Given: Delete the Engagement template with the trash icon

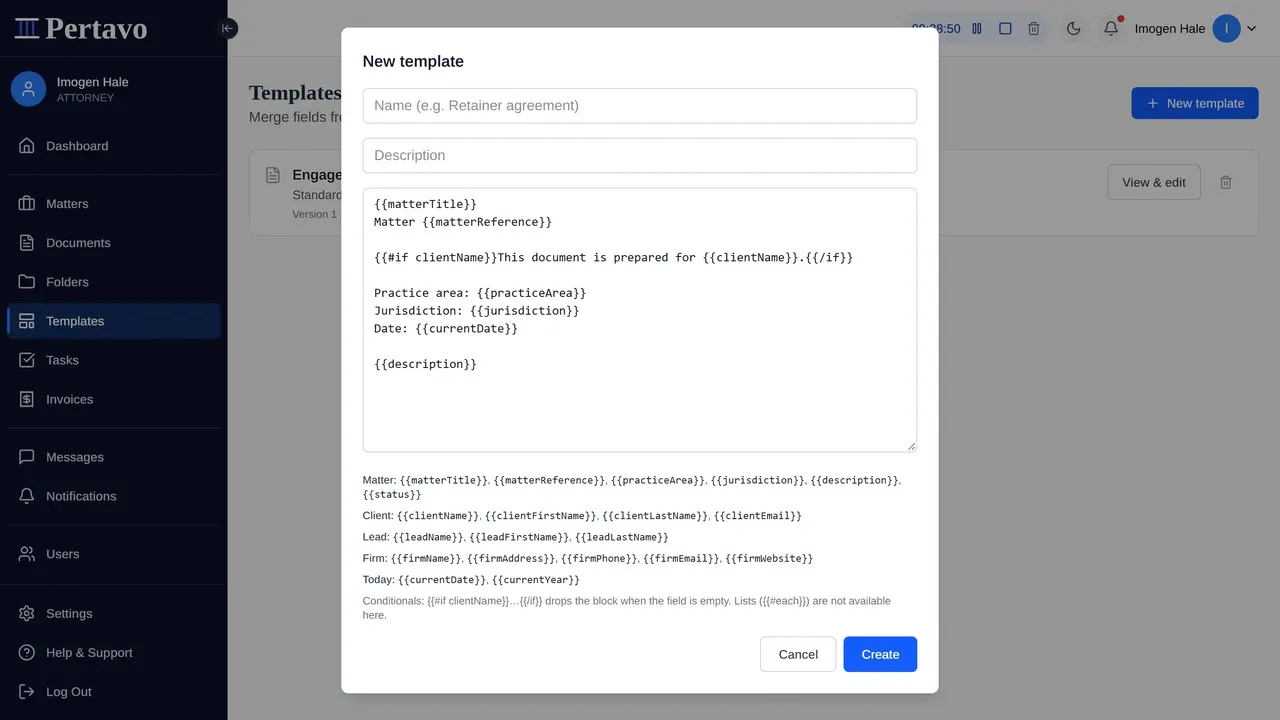Looking at the screenshot, I should (x=1226, y=182).
